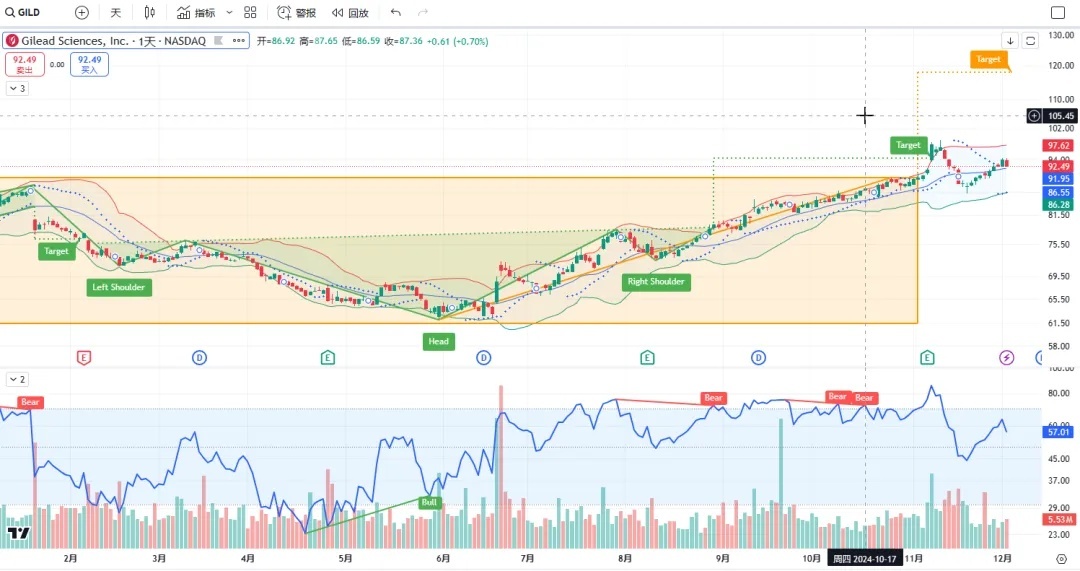
Task: Click the red E earnings marker near 2月
Action: click(x=84, y=357)
